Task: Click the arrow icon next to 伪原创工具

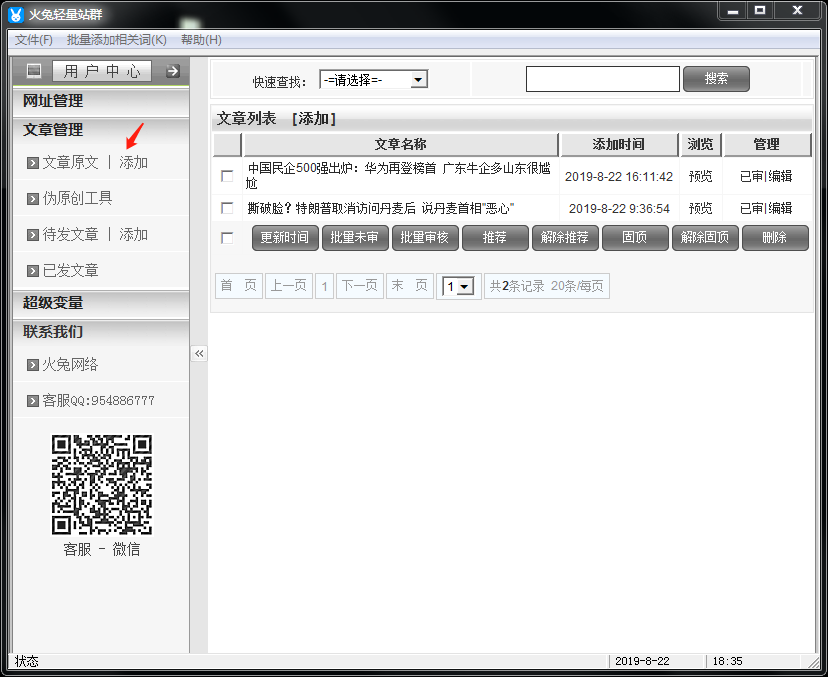Action: pyautogui.click(x=33, y=199)
